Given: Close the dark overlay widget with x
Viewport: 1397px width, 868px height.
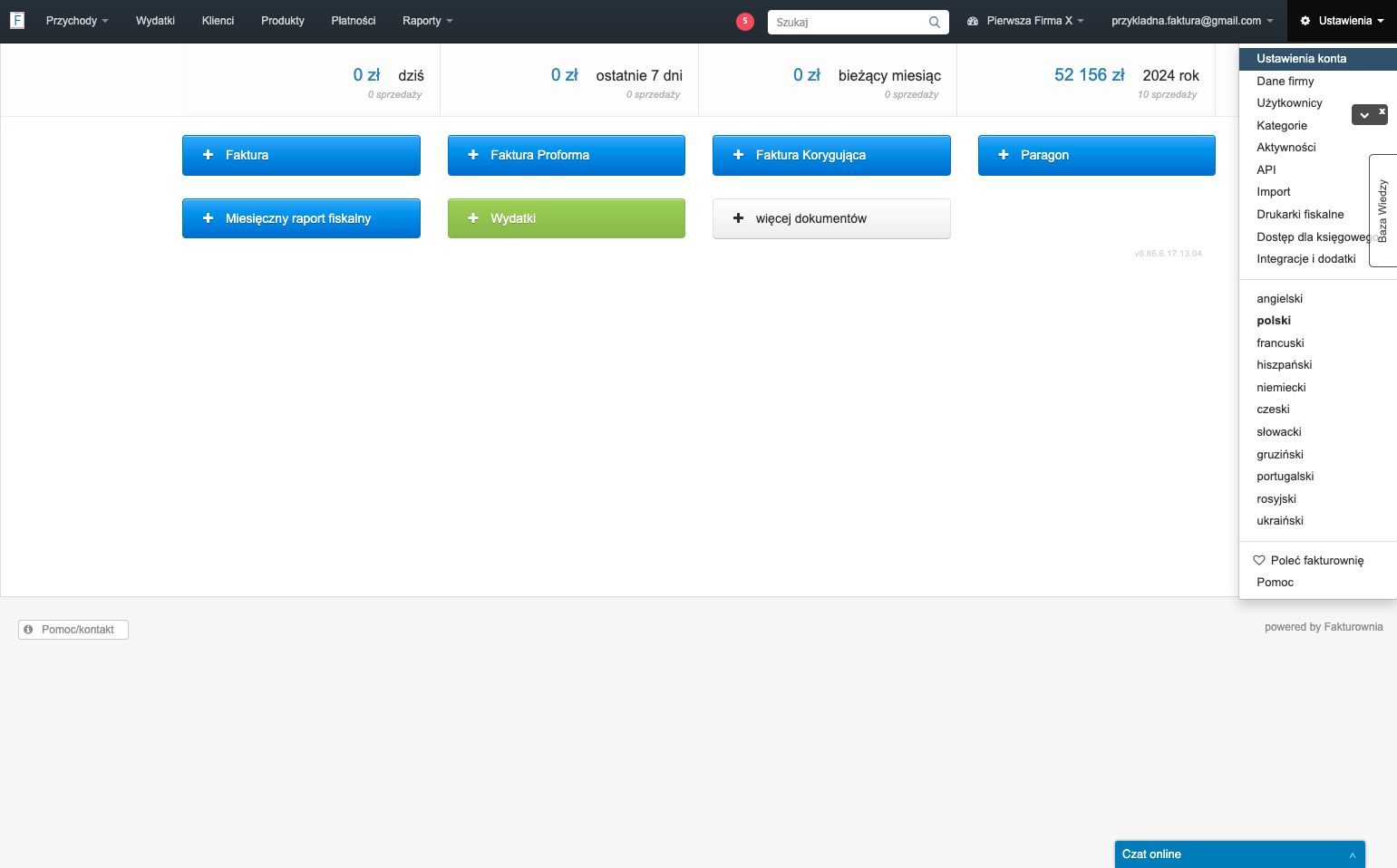Looking at the screenshot, I should point(1382,111).
